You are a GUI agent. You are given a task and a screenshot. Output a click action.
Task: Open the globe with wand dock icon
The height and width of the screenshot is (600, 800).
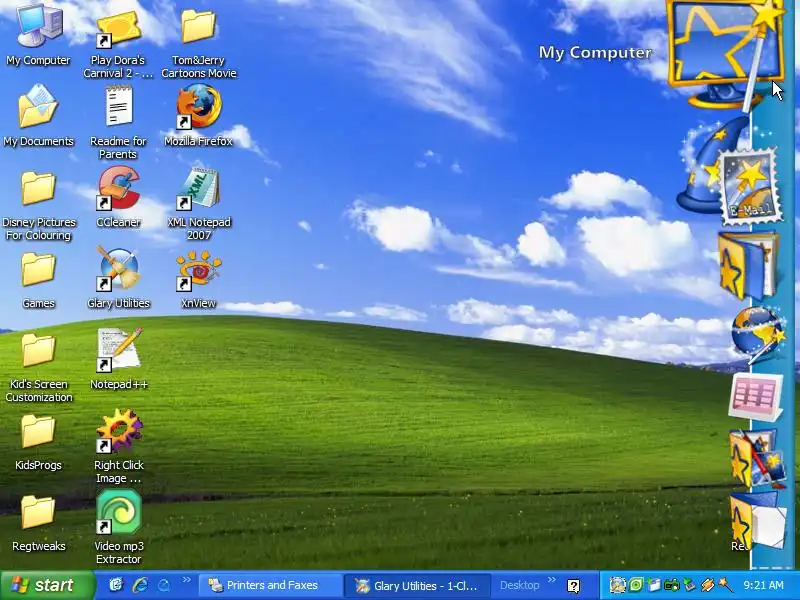[757, 334]
